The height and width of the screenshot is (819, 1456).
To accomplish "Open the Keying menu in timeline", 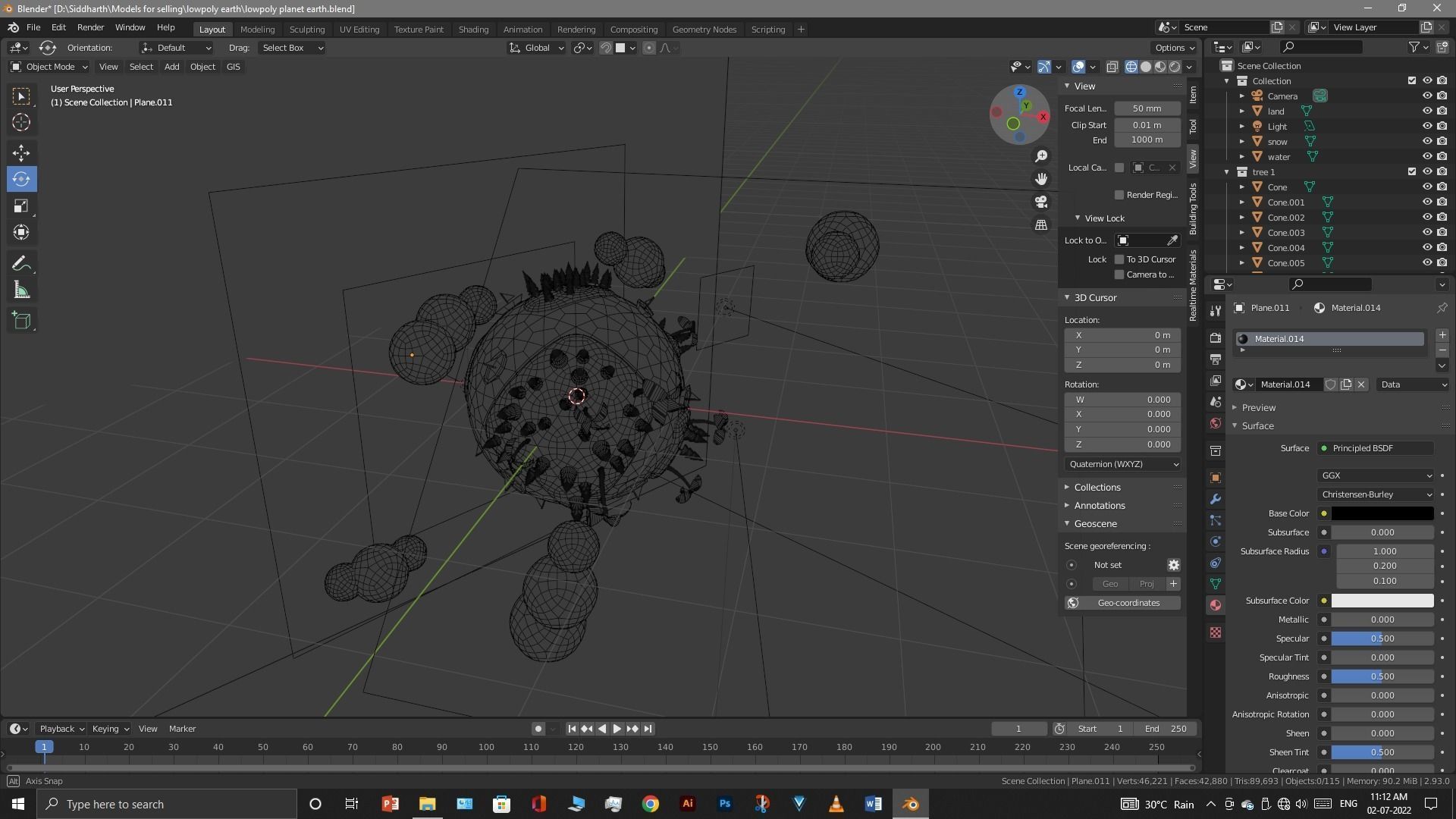I will (x=110, y=729).
